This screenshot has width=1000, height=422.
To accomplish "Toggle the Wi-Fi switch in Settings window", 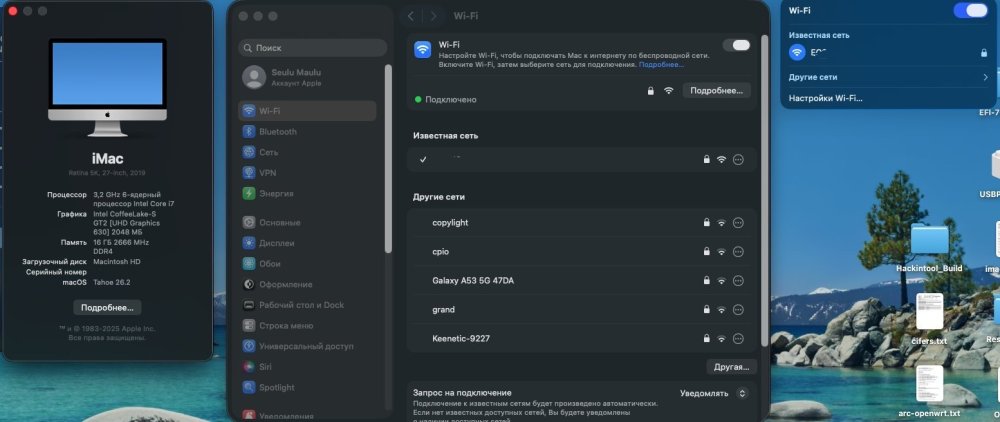I will pos(737,45).
